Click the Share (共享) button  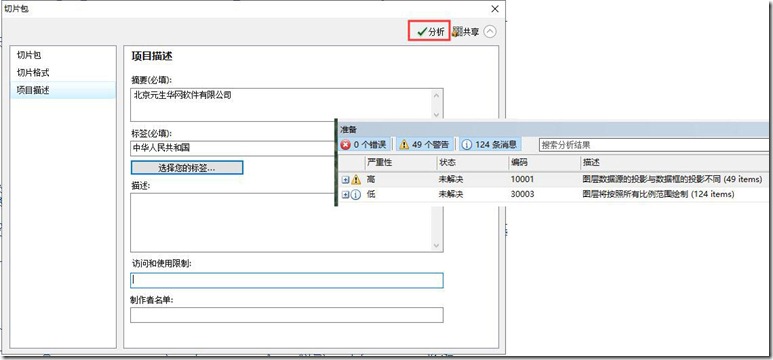point(466,32)
